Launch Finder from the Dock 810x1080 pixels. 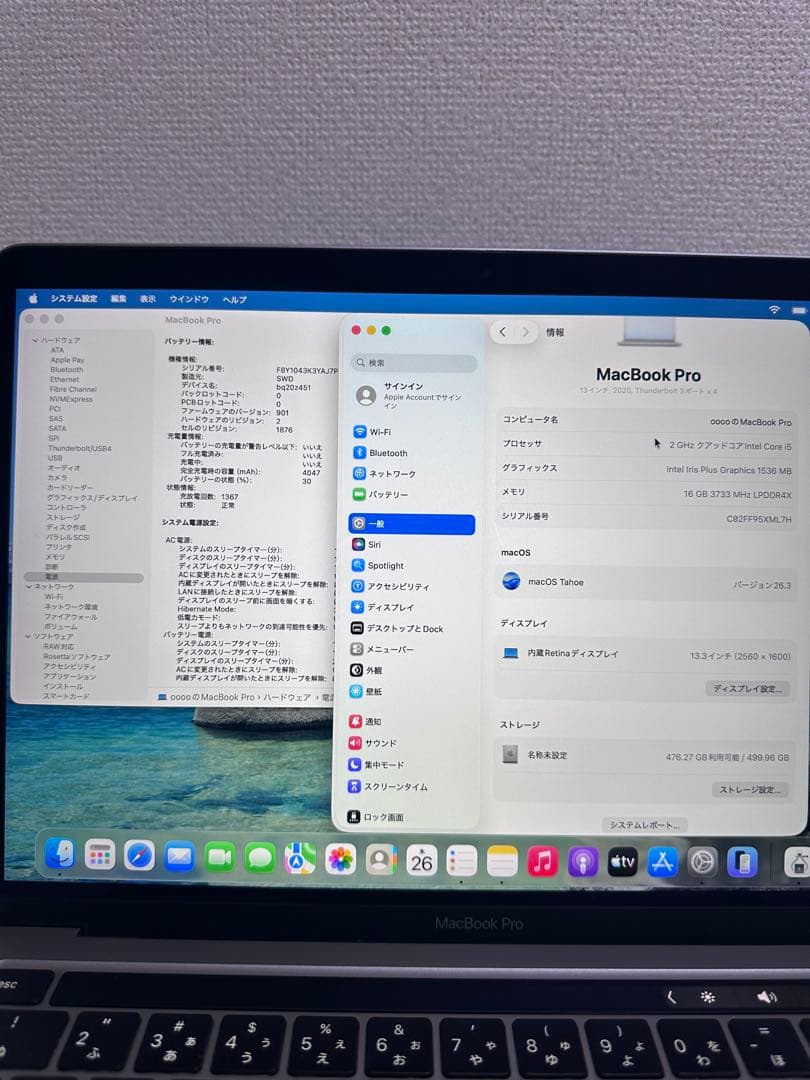click(x=60, y=855)
